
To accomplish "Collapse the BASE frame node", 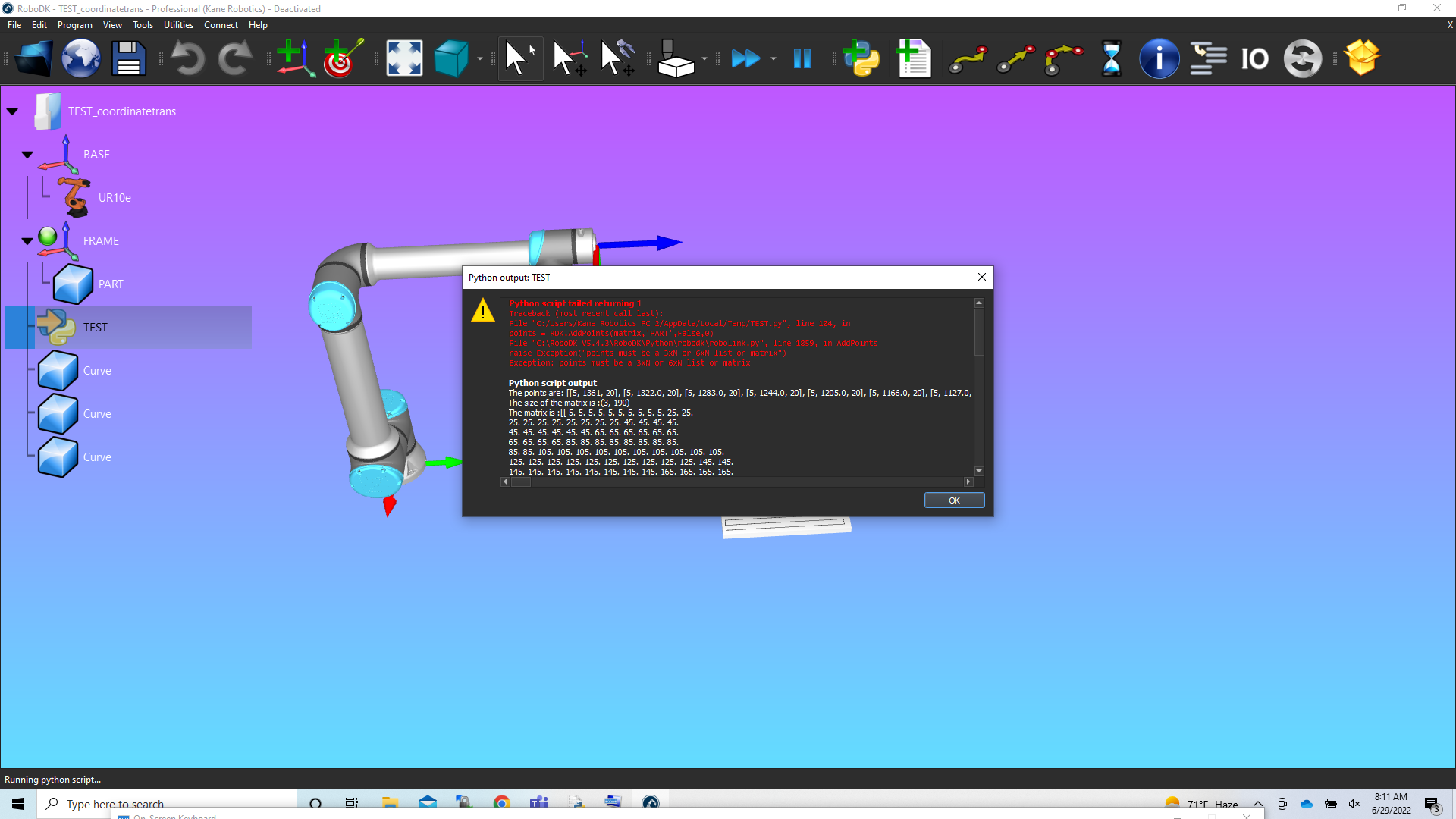I will click(x=27, y=155).
